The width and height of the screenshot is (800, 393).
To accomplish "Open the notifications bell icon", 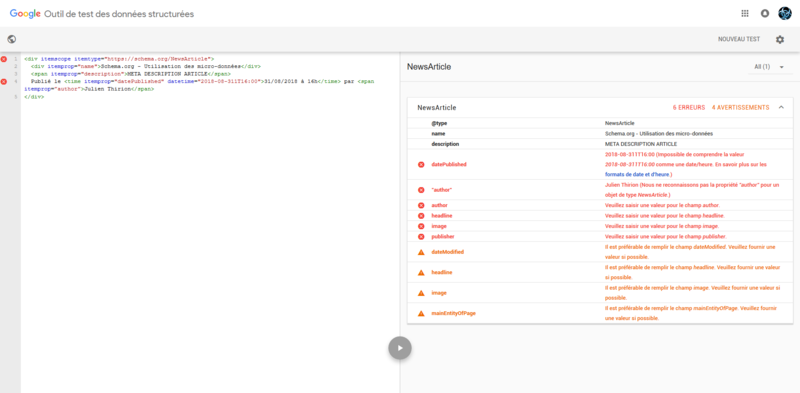I will tap(764, 14).
